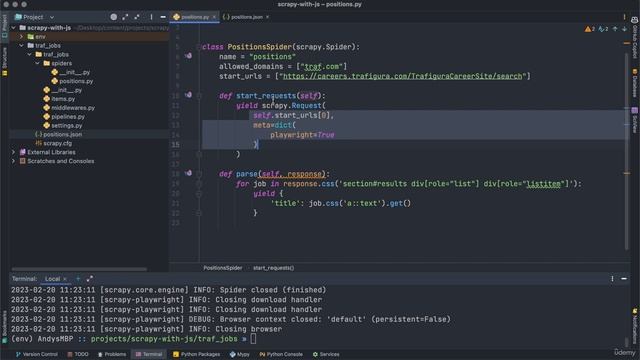
Task: Open GitHub Copilot side panel
Action: (x=635, y=38)
